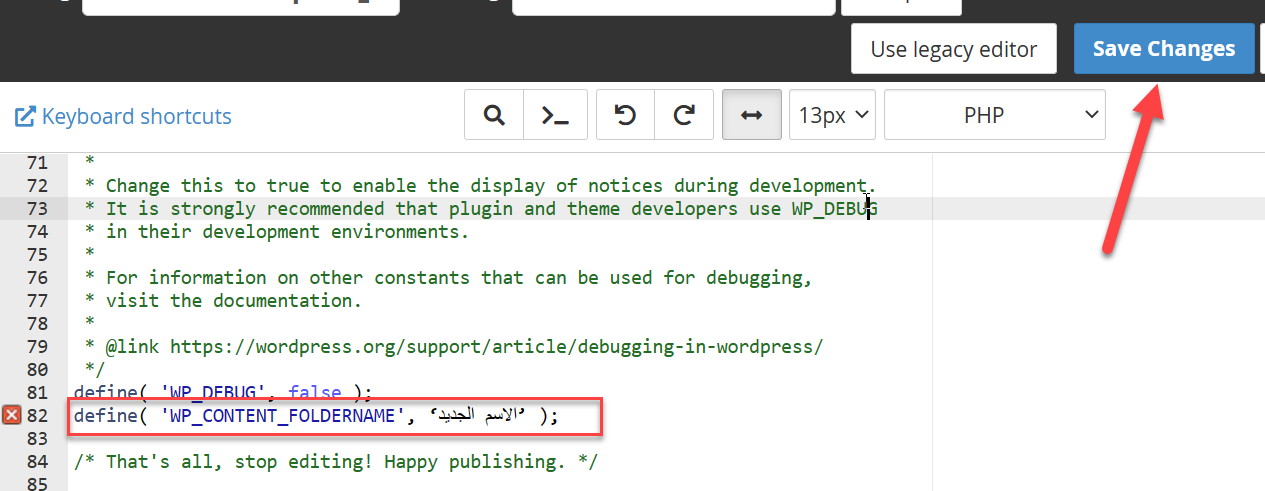Click the second text field in the top bar
Screen dimensions: 1265x491
click(672, 6)
